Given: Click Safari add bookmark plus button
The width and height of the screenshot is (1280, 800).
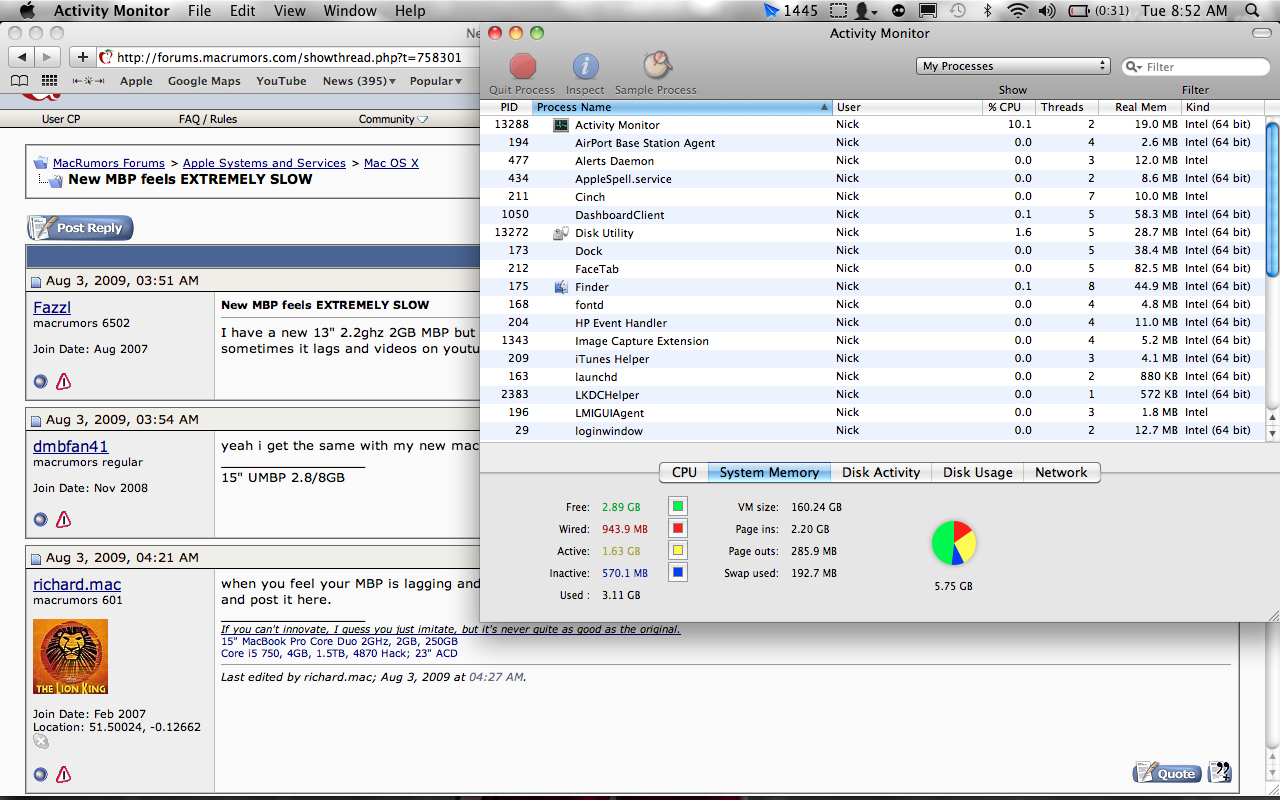Looking at the screenshot, I should pos(83,57).
